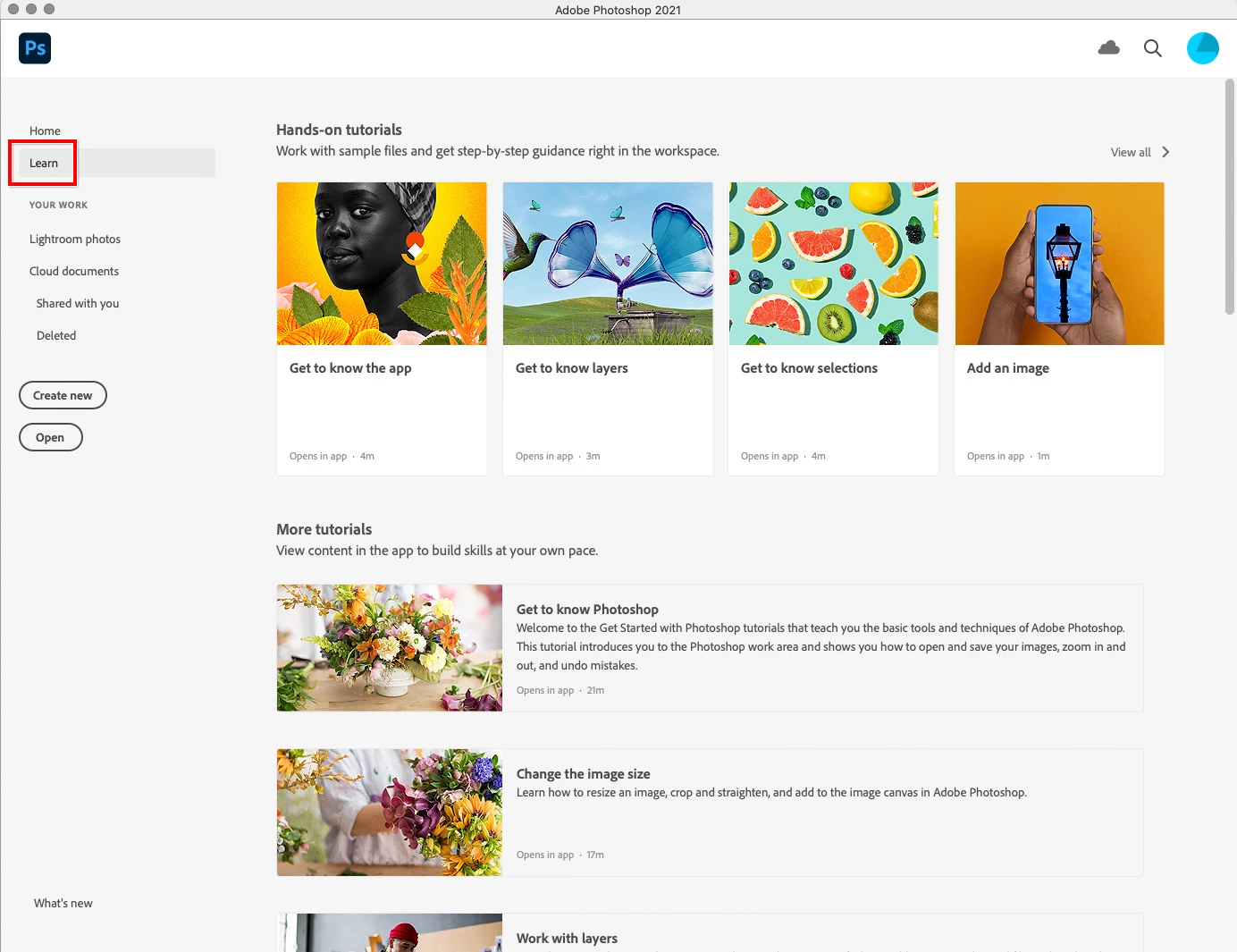Click the Get to know layers title
The height and width of the screenshot is (952, 1237).
[x=572, y=368]
